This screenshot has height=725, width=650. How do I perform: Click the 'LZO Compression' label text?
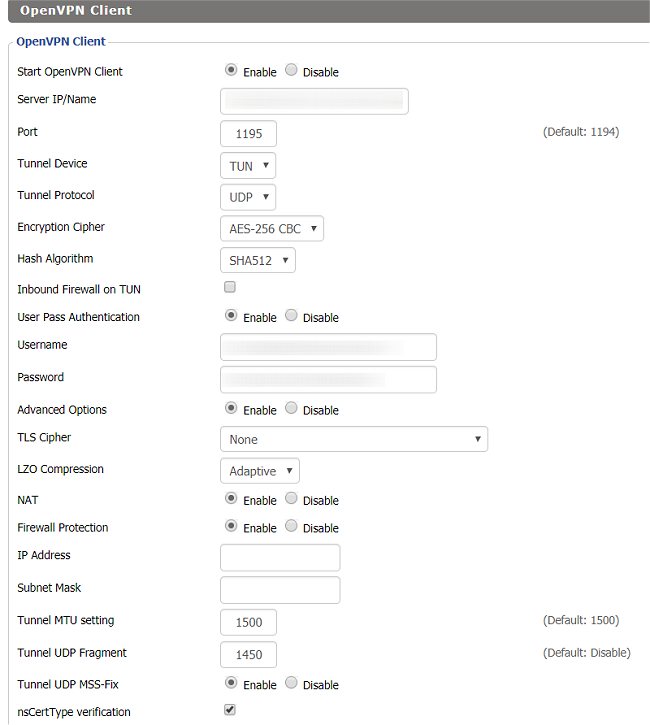pyautogui.click(x=61, y=469)
